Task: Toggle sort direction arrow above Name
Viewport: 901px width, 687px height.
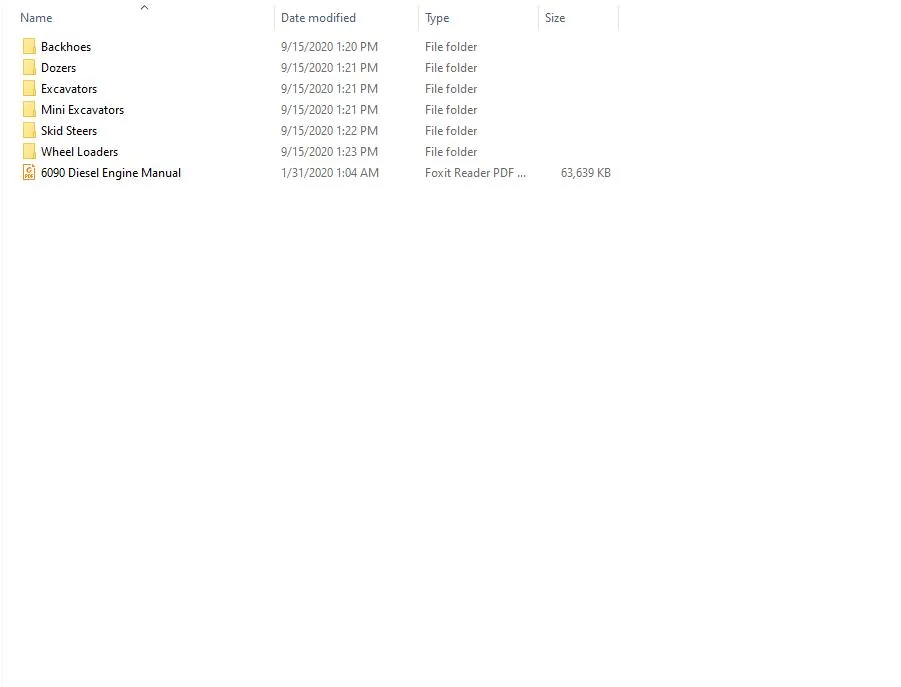Action: pyautogui.click(x=144, y=7)
